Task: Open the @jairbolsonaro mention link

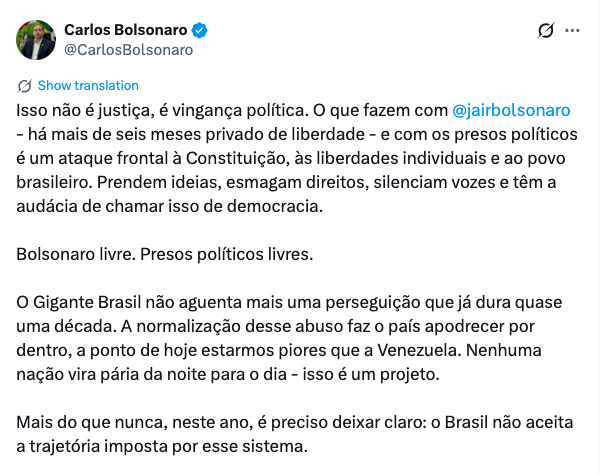Action: click(x=511, y=108)
